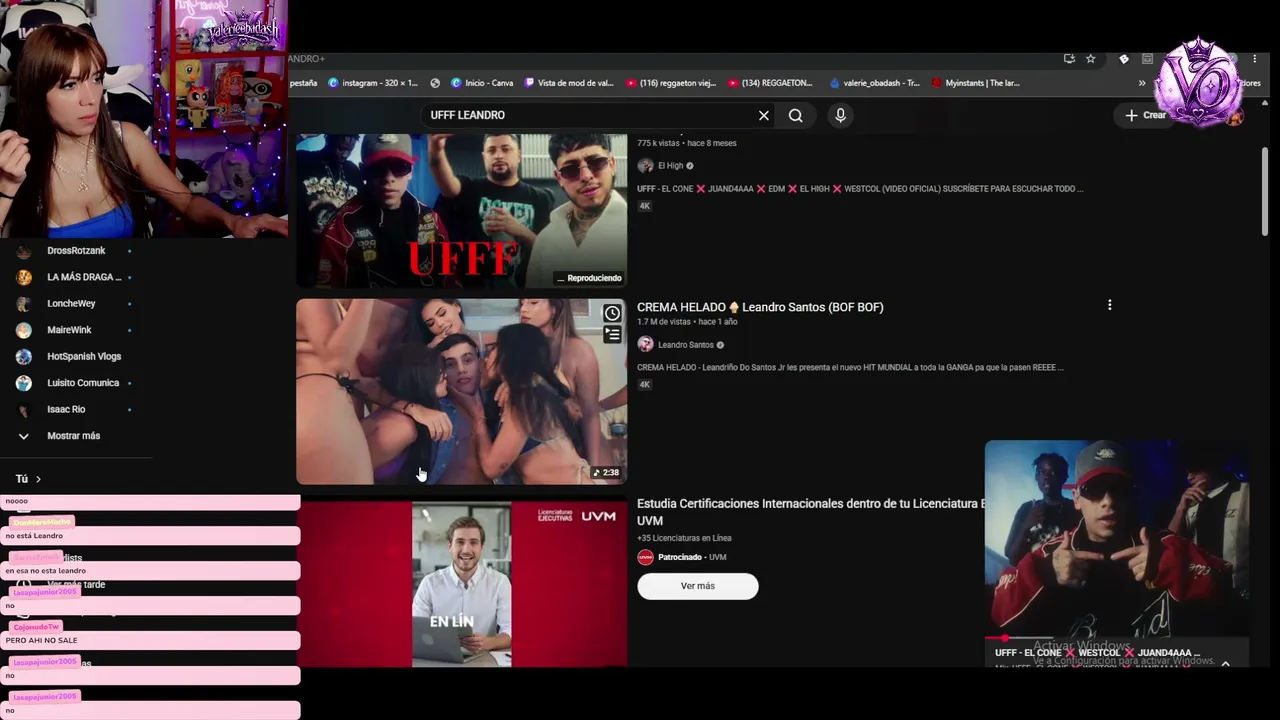Bookmark this page with the star icon
This screenshot has height=720, width=1280.
point(1091,59)
